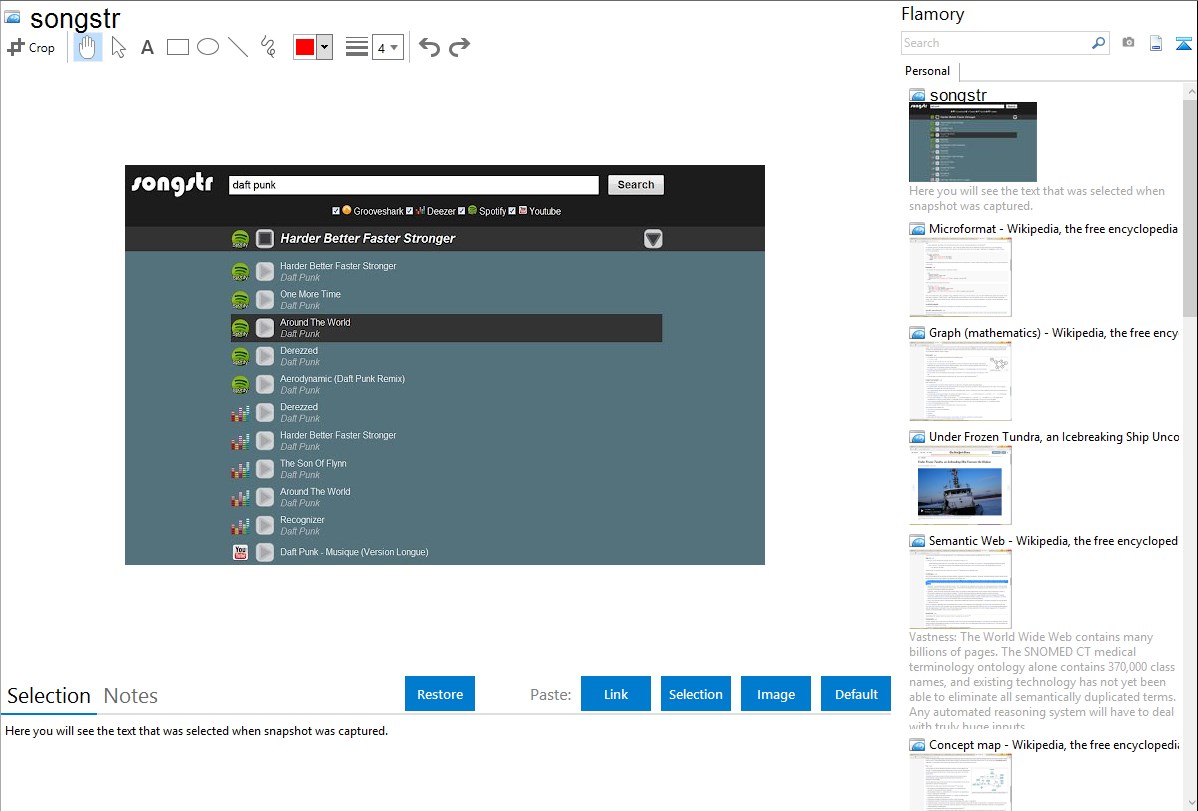Image resolution: width=1198 pixels, height=811 pixels.
Task: Click the magnifier search icon
Action: click(x=1099, y=43)
